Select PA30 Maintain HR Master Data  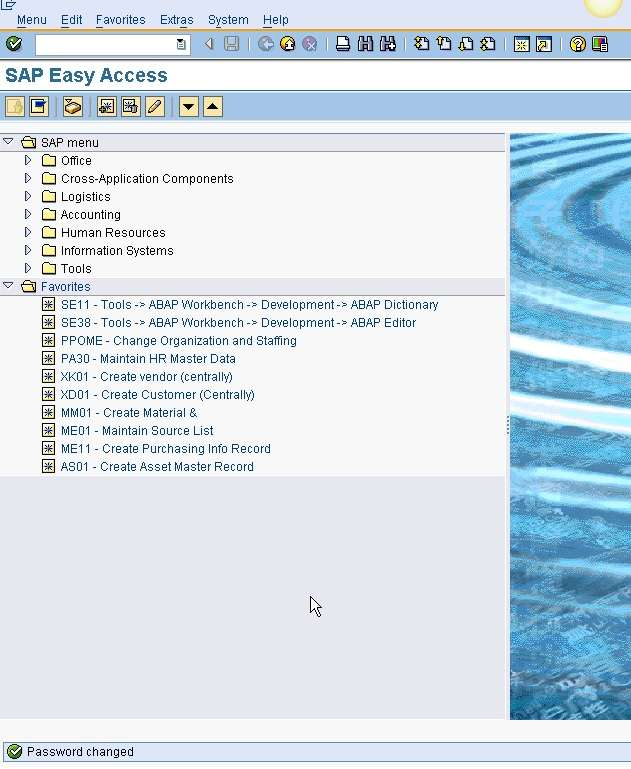[148, 359]
